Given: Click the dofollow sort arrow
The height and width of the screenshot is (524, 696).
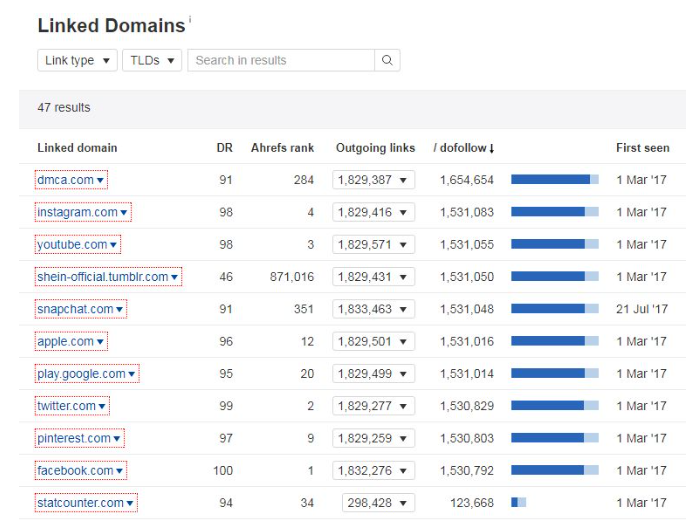Looking at the screenshot, I should click(492, 149).
